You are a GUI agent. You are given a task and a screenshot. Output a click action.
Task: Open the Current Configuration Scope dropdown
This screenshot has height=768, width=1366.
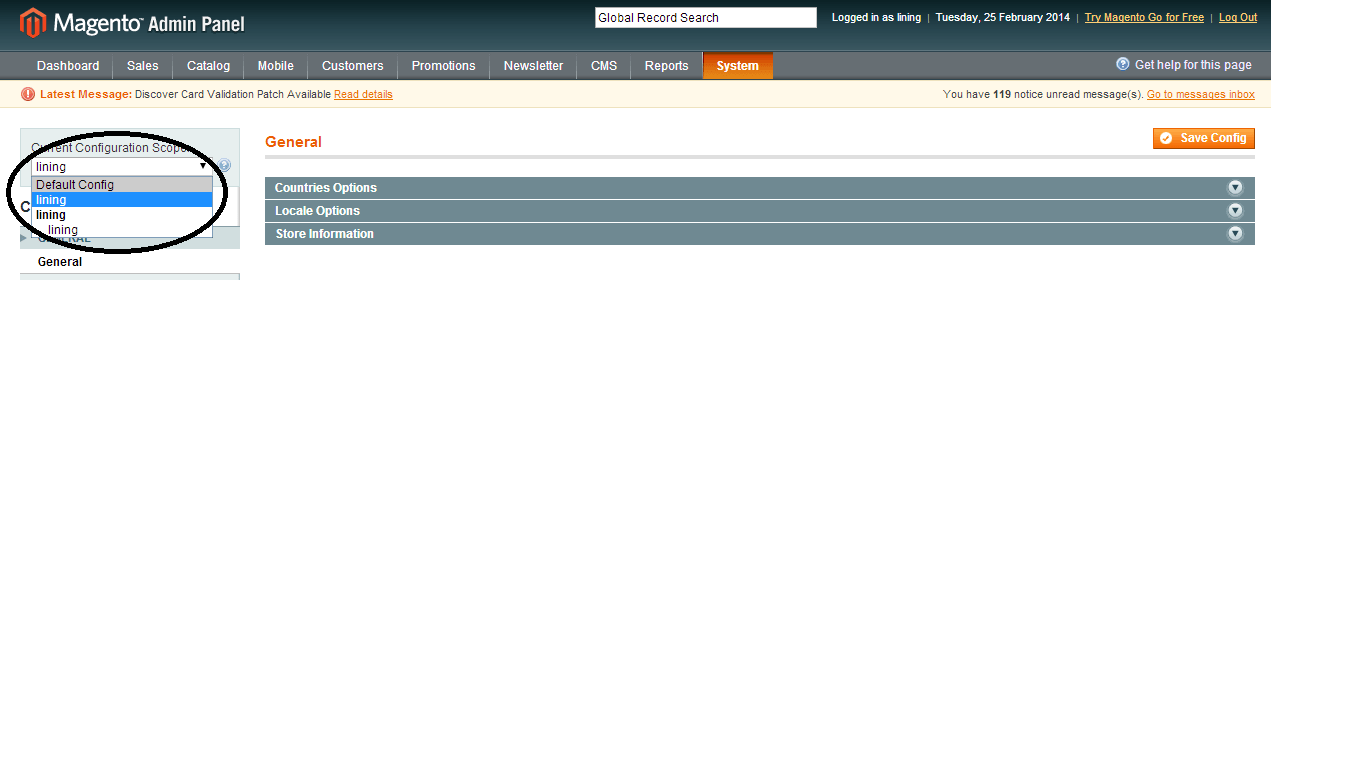122,167
